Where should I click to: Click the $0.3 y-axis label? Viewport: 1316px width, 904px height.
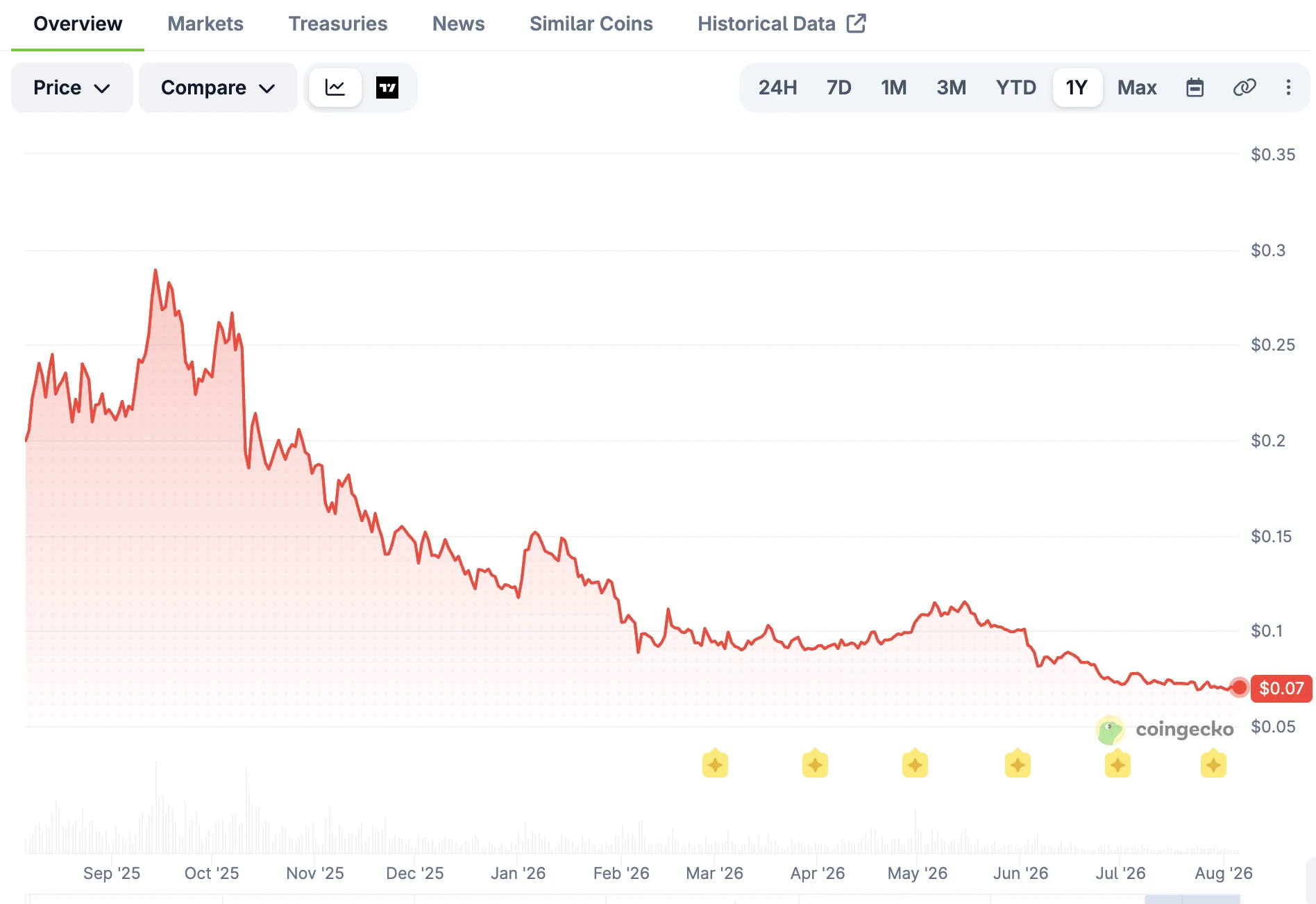1268,251
